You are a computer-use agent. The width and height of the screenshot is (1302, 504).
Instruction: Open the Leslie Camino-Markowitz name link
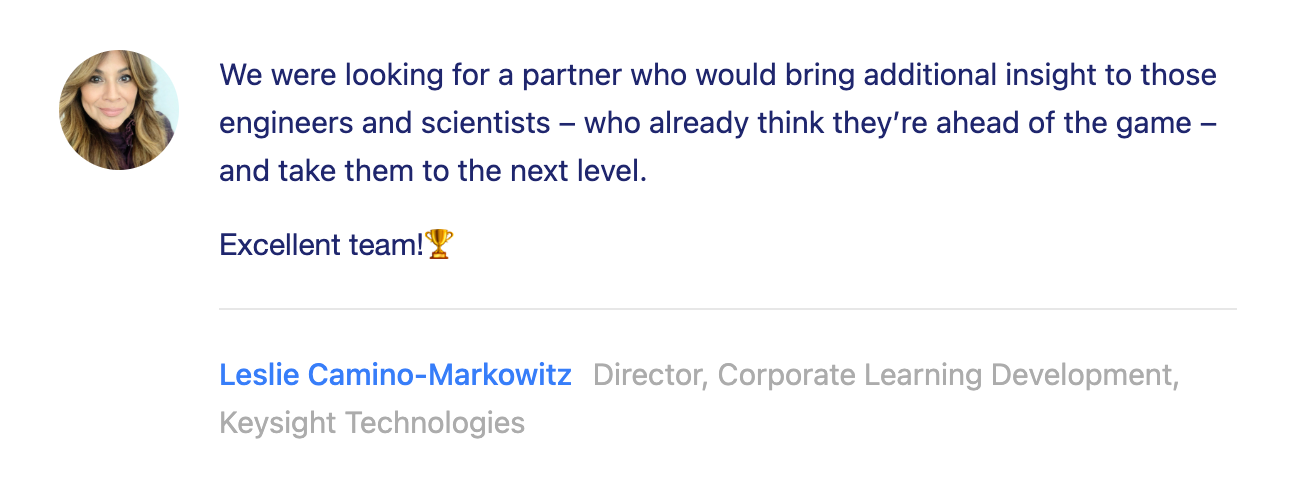click(x=396, y=376)
